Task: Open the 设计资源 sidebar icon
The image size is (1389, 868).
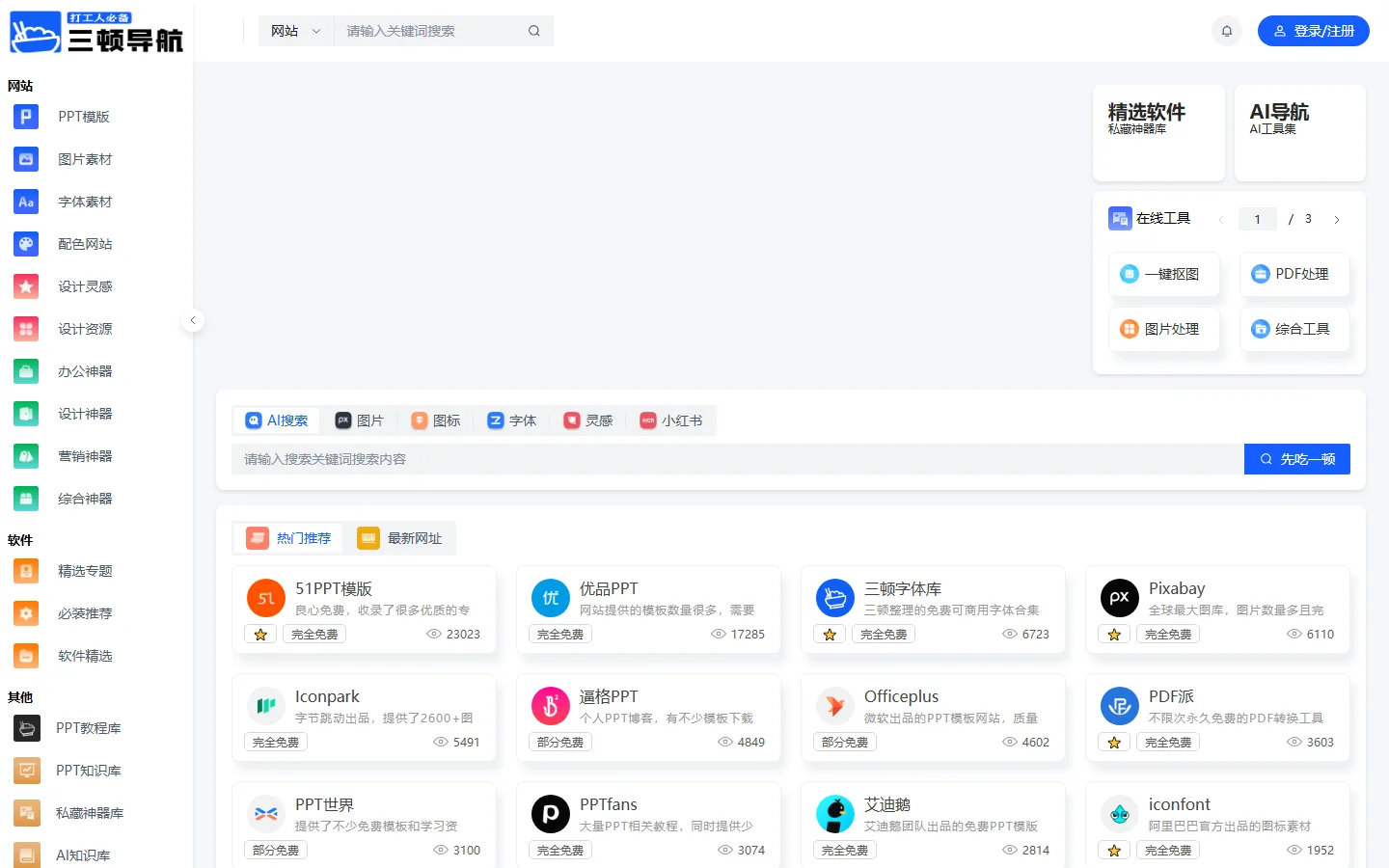Action: pos(26,329)
